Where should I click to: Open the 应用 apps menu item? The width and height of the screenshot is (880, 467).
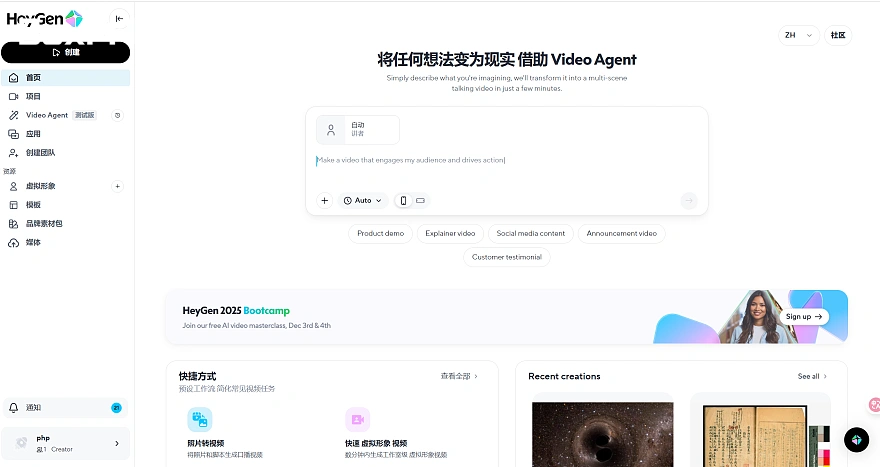[x=66, y=134]
